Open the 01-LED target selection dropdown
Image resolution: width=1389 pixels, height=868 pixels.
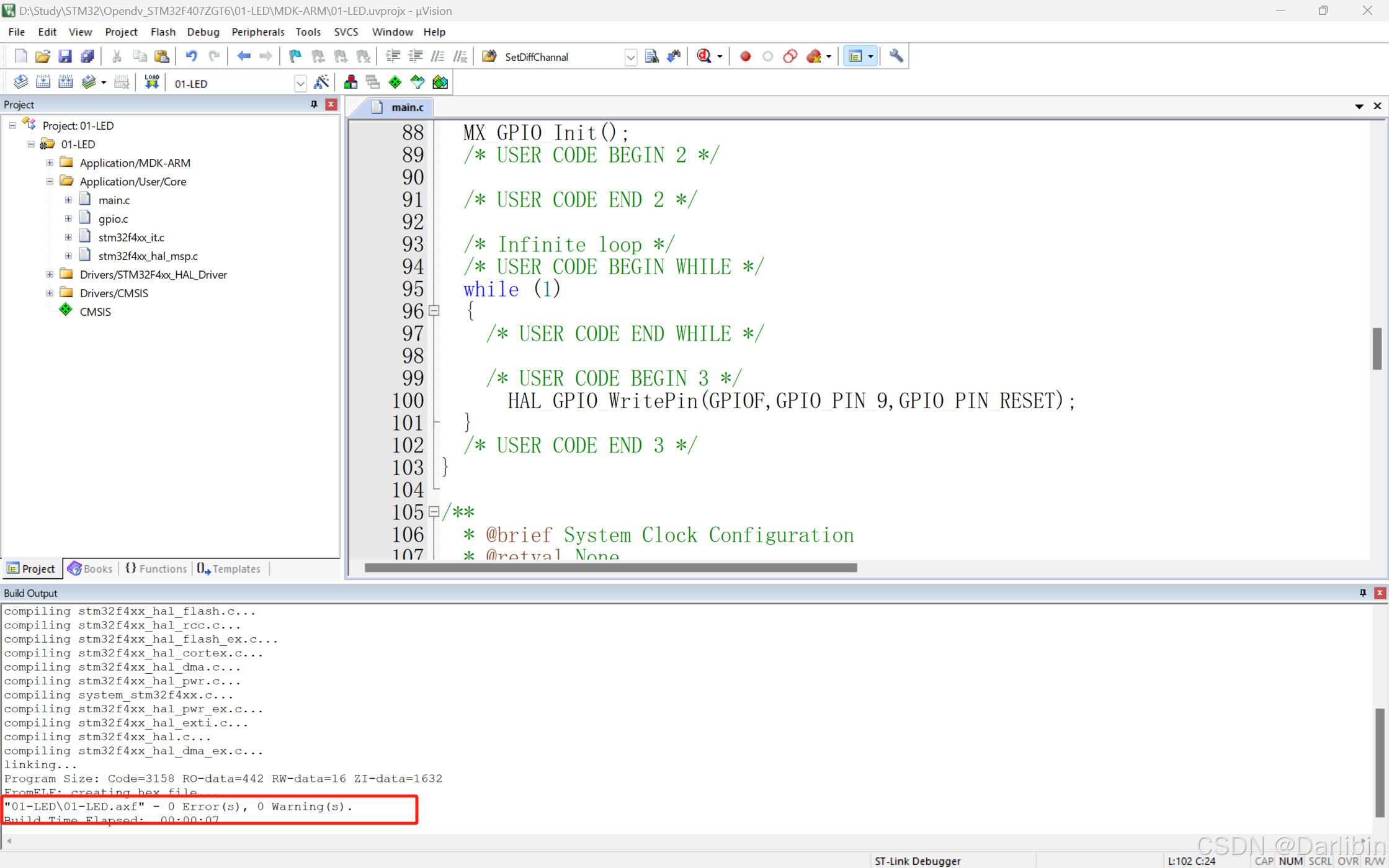click(300, 83)
